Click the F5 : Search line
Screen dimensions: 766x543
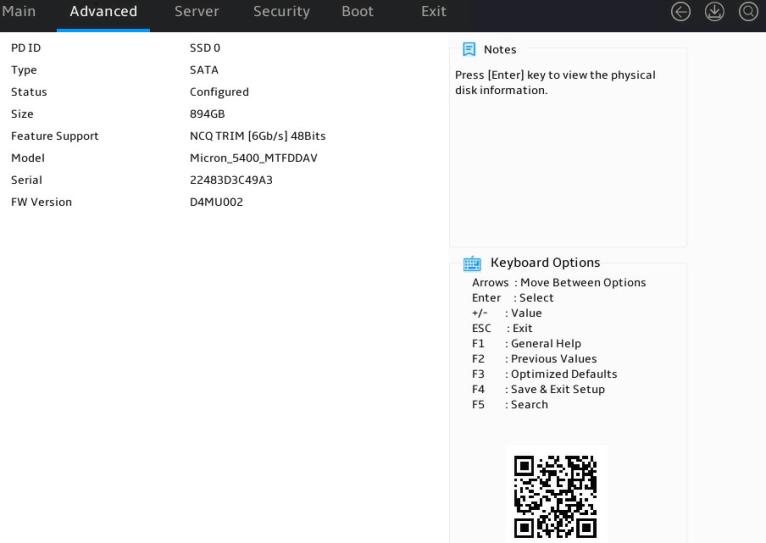click(x=510, y=404)
